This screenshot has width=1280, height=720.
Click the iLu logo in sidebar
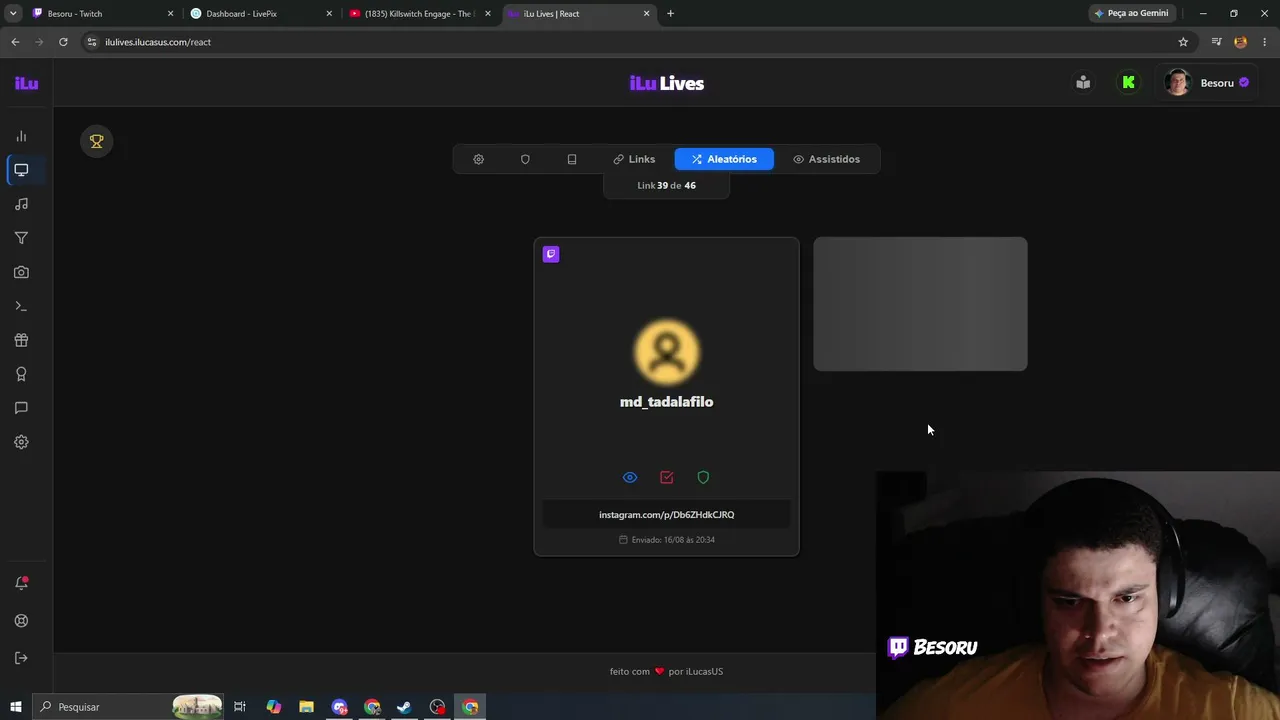point(26,83)
